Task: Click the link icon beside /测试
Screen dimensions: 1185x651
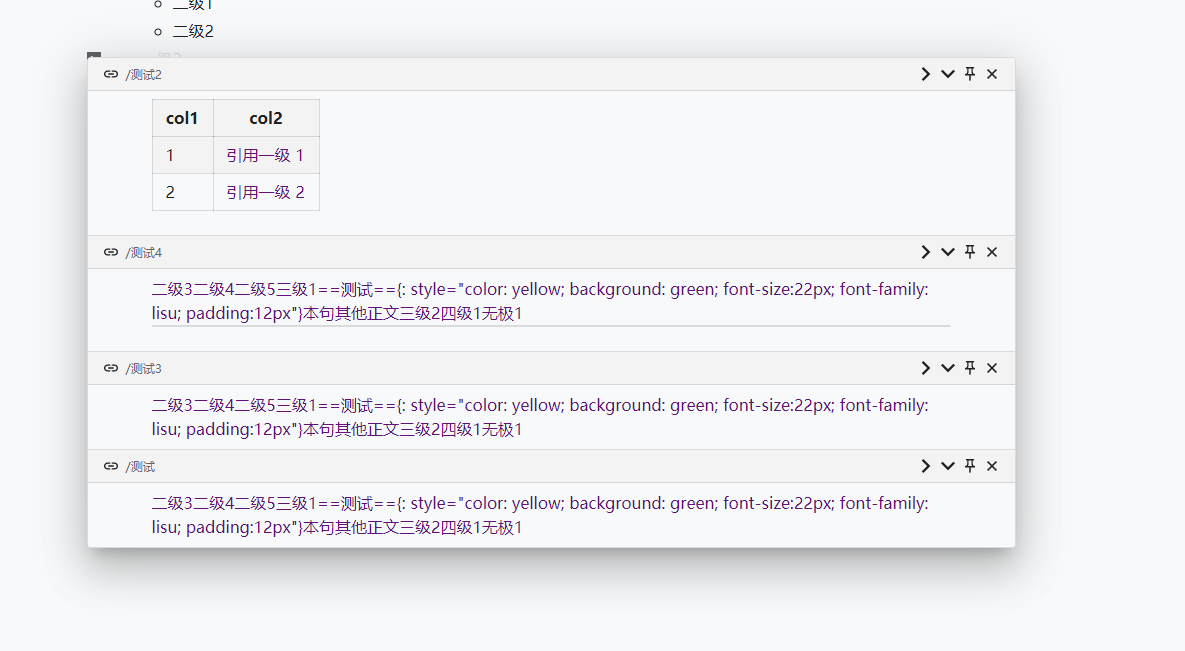Action: coord(111,466)
